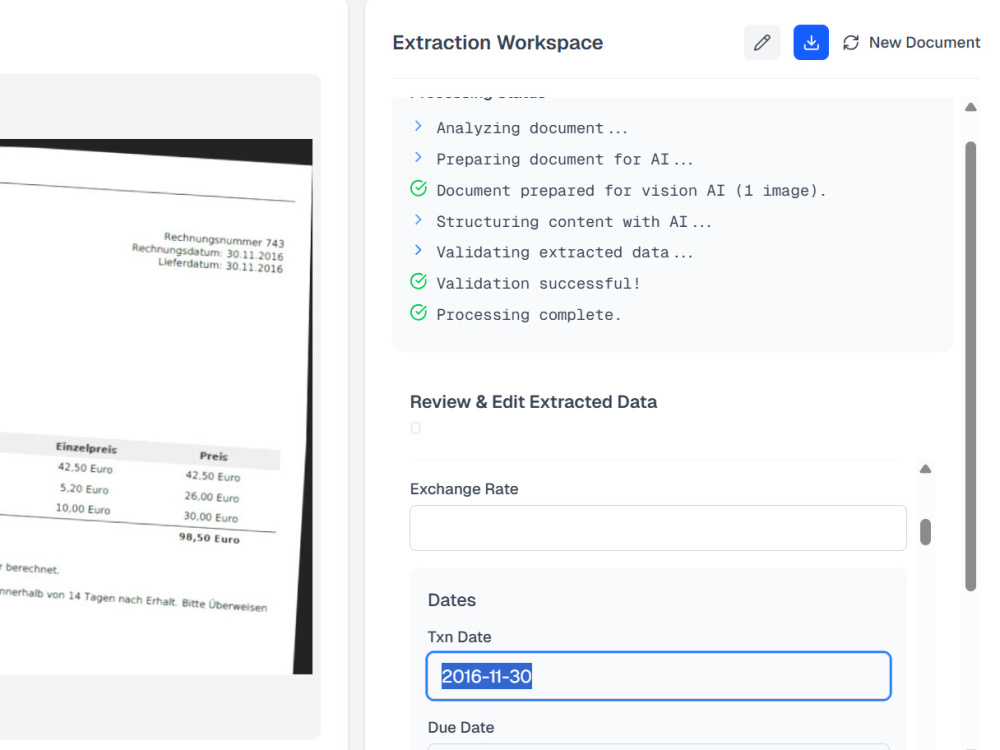The height and width of the screenshot is (750, 1000).
Task: Expand the 'Validating extracted data' chevron
Action: point(418,251)
